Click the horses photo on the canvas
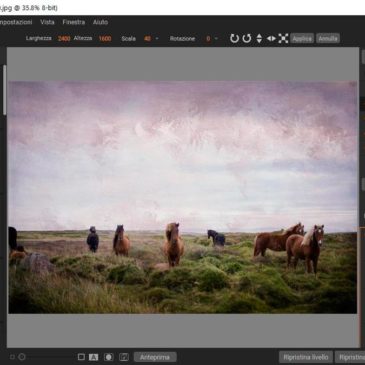Image resolution: width=365 pixels, height=365 pixels. 182,197
